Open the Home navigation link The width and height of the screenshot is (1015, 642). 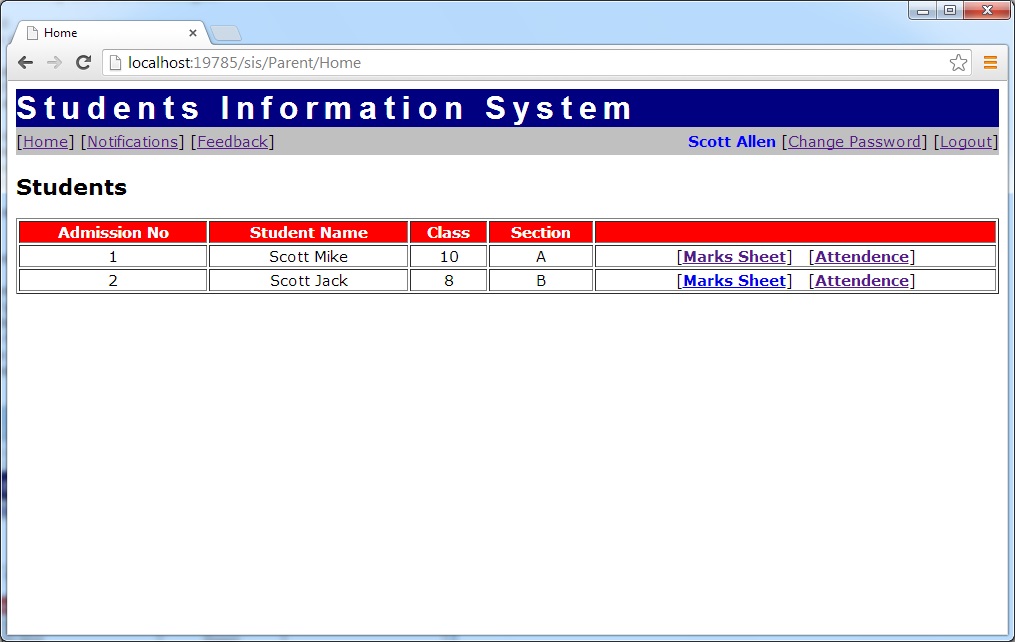45,142
